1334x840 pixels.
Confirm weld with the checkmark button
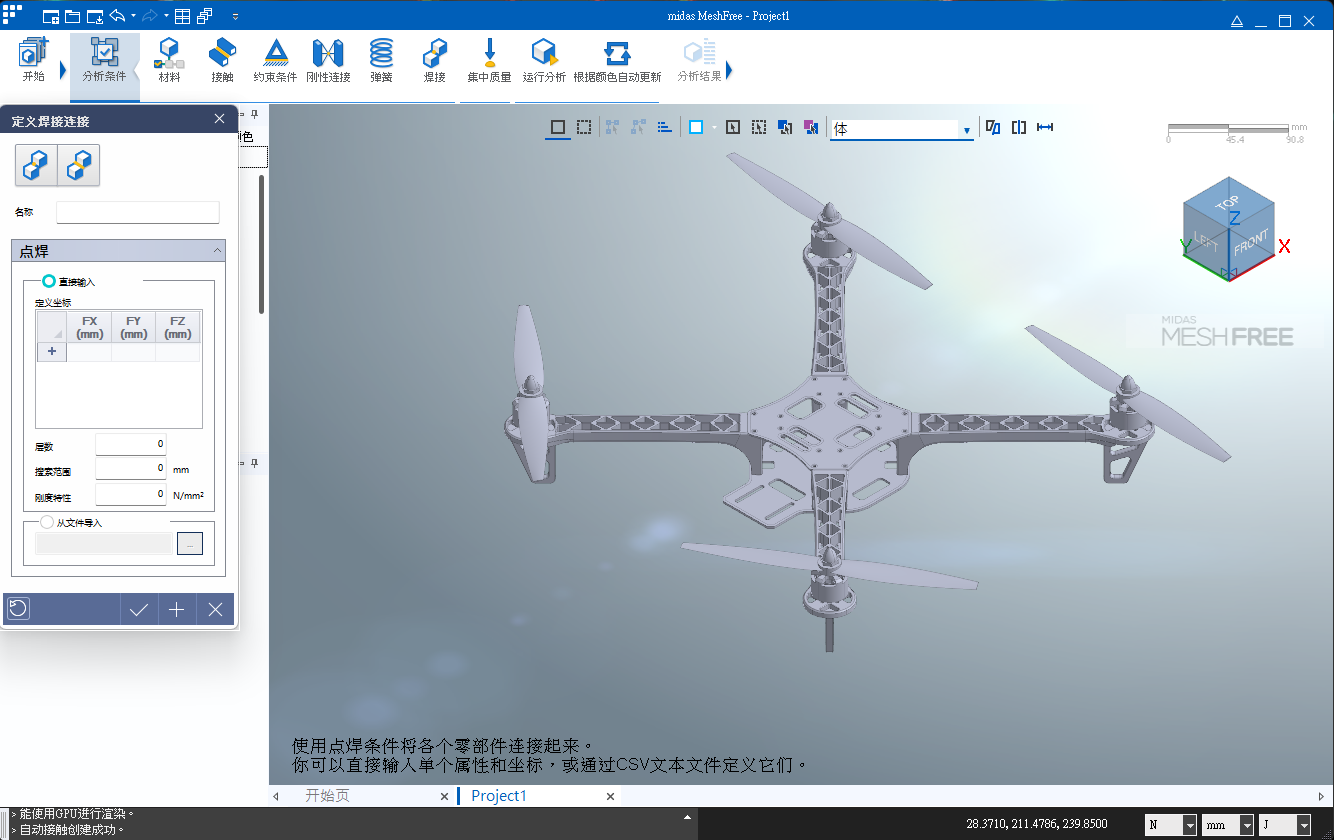click(x=139, y=609)
